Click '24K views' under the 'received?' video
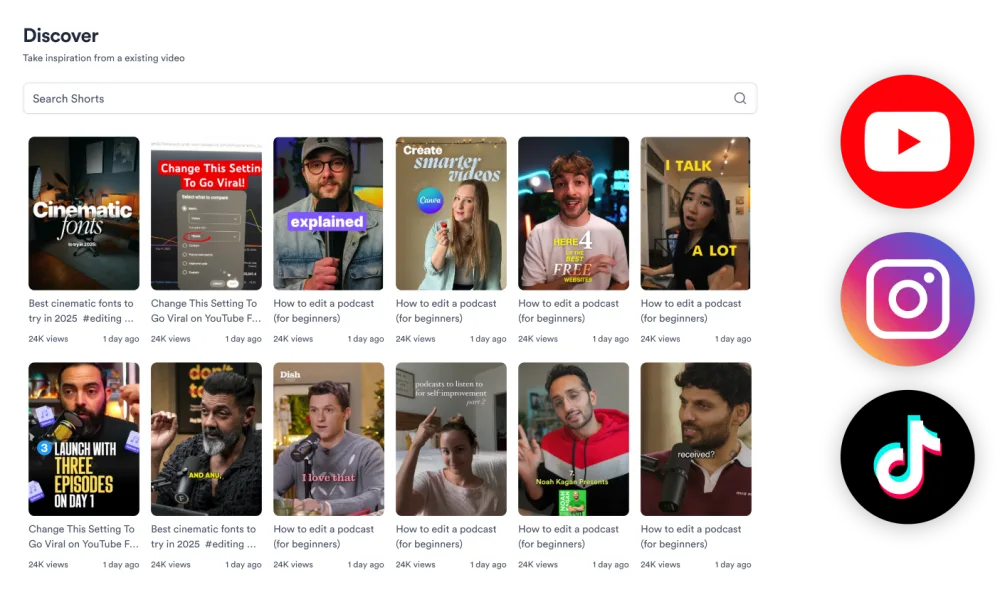The height and width of the screenshot is (600, 1000). 661,565
